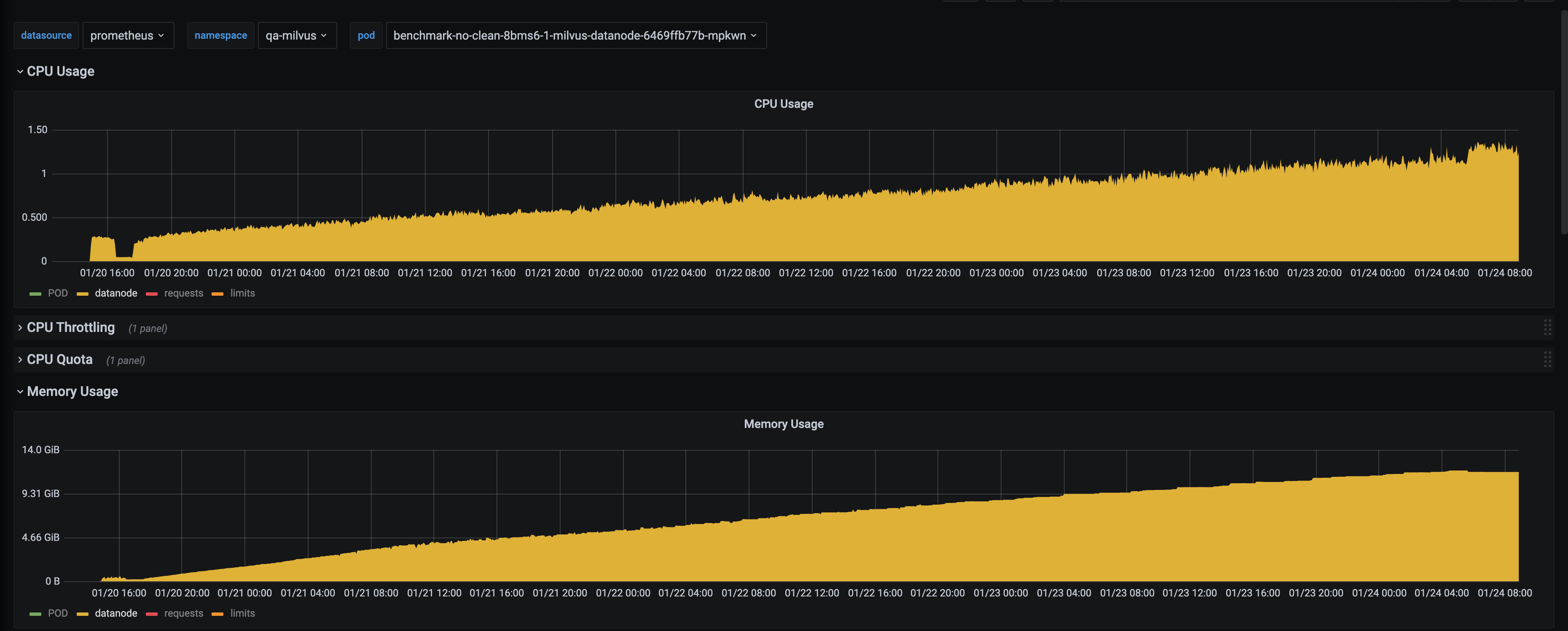Collapse the Memory Usage section
This screenshot has height=631, width=1568.
pyautogui.click(x=72, y=391)
